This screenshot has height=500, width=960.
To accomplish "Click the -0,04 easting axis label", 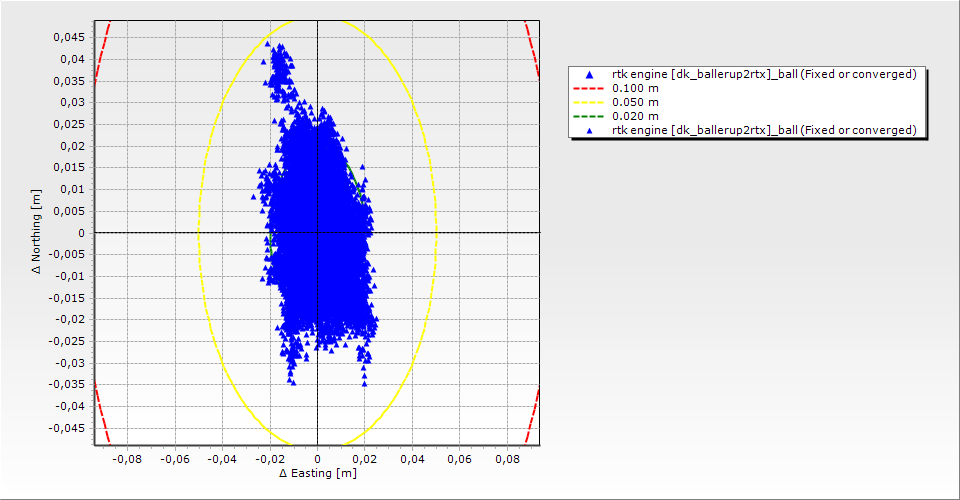I will [222, 459].
